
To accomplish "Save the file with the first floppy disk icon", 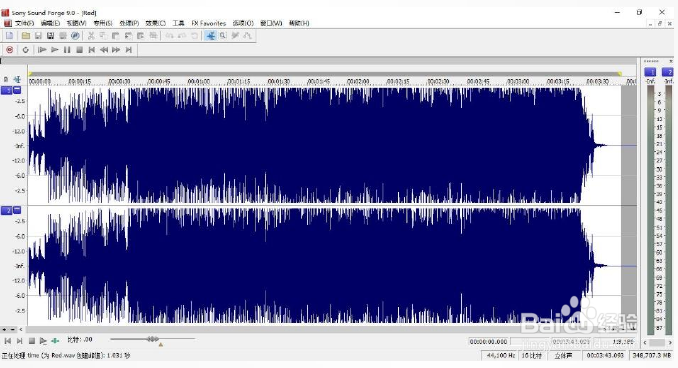I will point(38,36).
